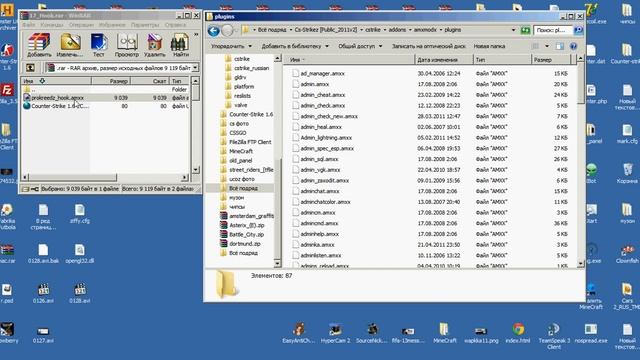640x360 pixels.
Task: Click the HyperCam 2 desktop icon
Action: point(336,329)
